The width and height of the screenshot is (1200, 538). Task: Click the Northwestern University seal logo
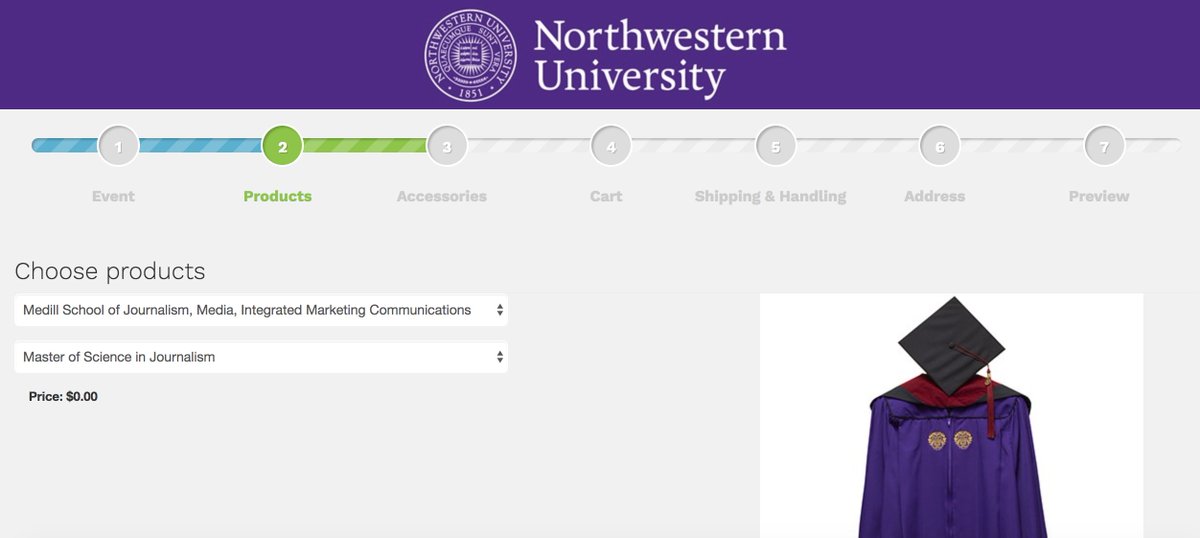click(x=470, y=55)
